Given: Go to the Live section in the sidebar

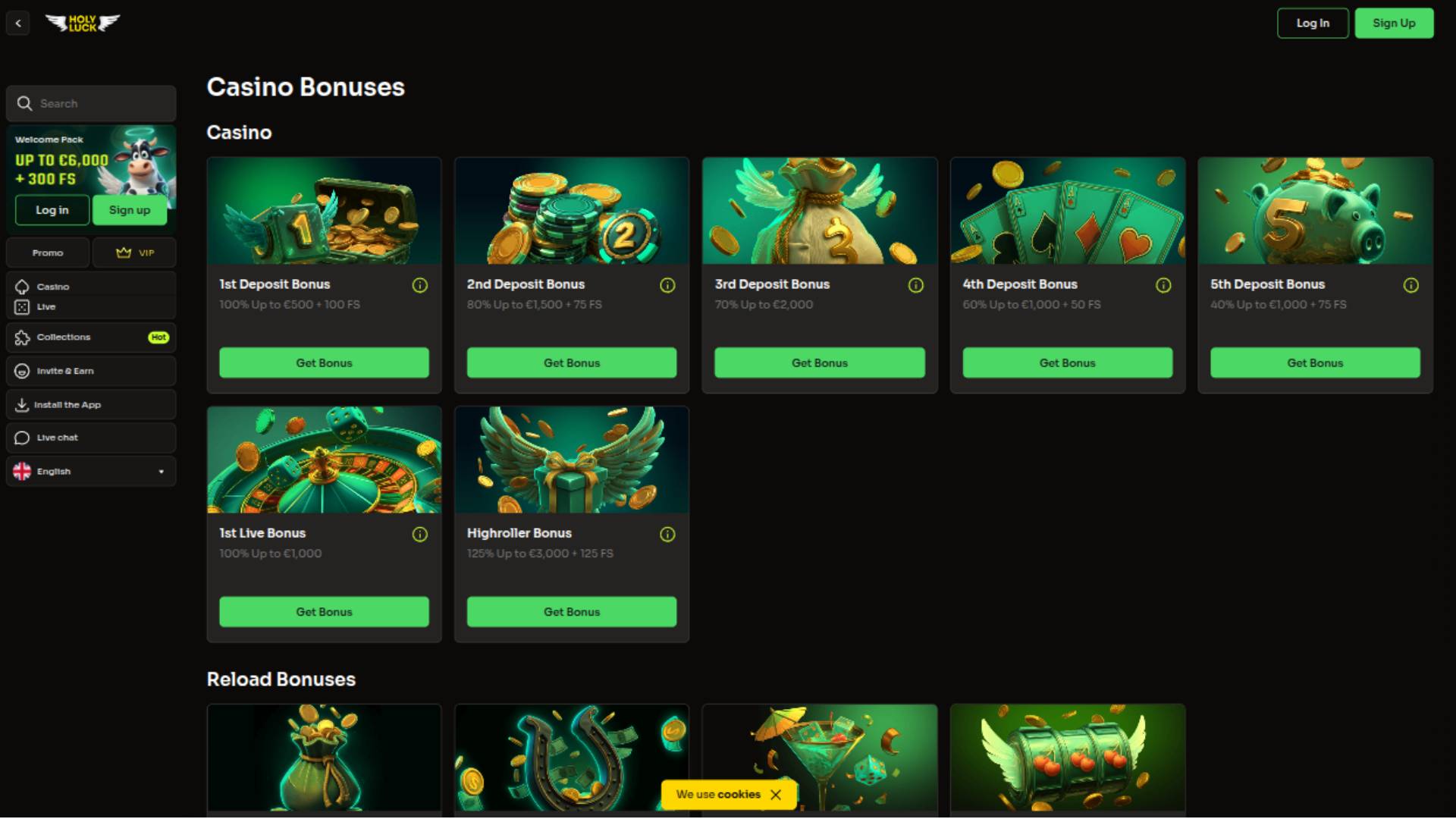Looking at the screenshot, I should click(x=45, y=307).
